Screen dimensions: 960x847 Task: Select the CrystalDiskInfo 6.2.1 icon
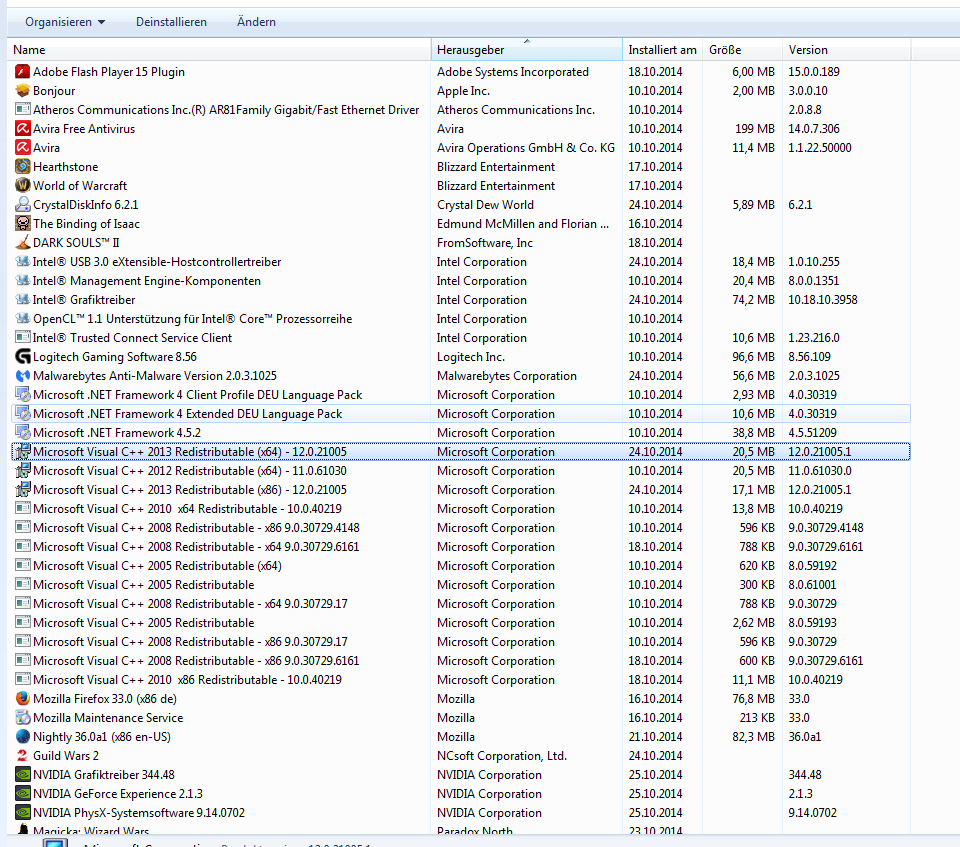(x=23, y=205)
